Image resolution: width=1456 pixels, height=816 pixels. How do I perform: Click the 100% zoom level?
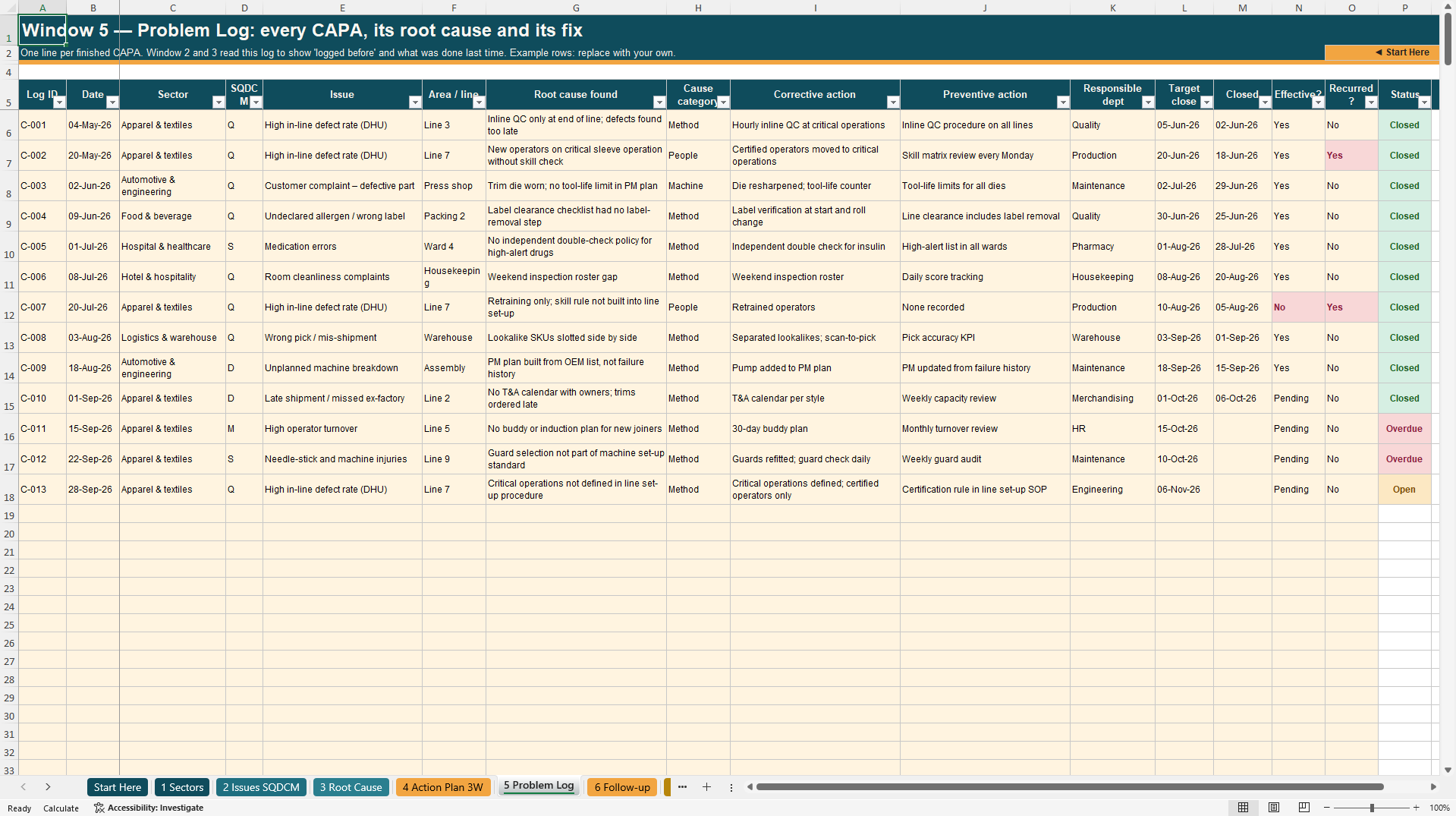pos(1439,808)
